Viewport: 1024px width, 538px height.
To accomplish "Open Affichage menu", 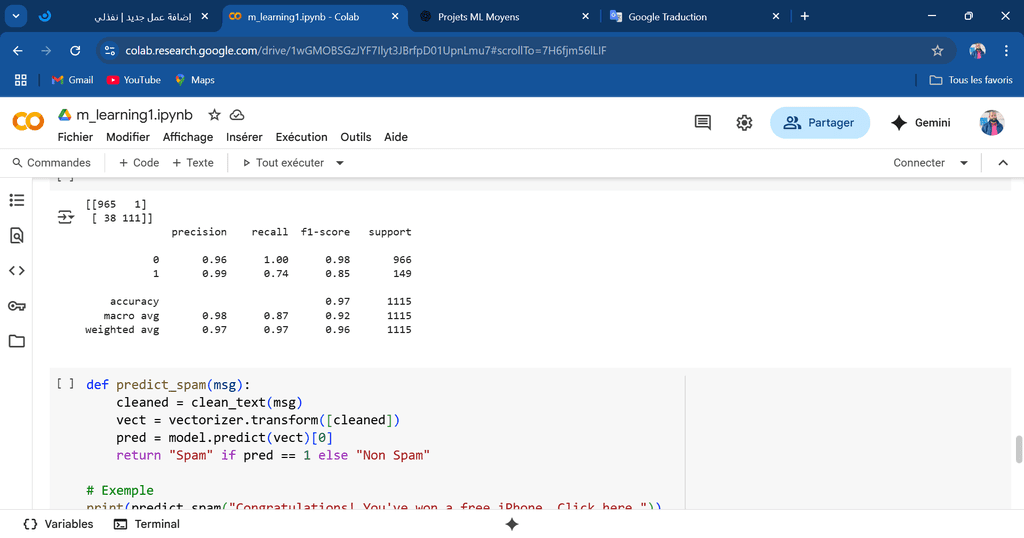I will click(187, 137).
